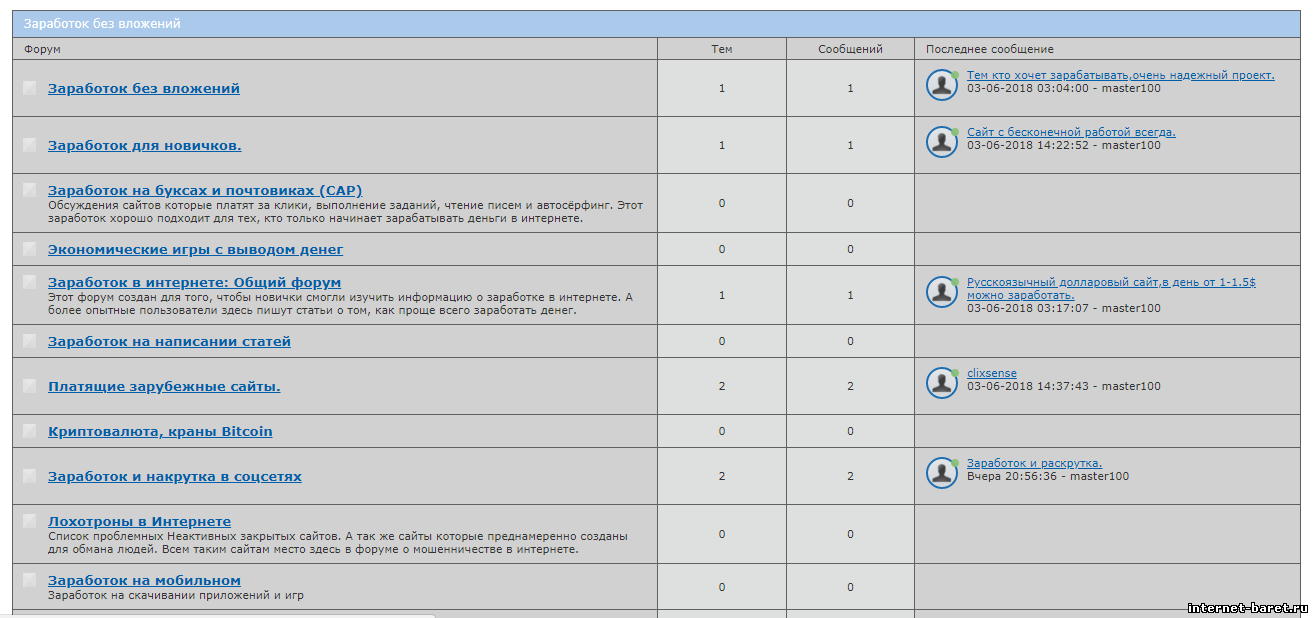Image resolution: width=1313 pixels, height=618 pixels.
Task: Click status icon left of "Криптовалюта, краны Bitcoin"
Action: 30,431
